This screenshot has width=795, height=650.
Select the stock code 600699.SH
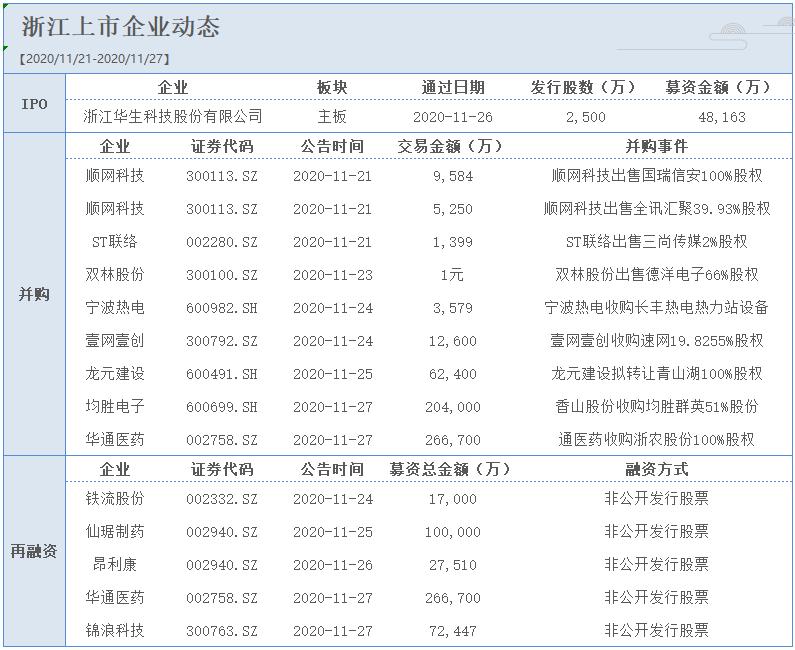point(222,407)
